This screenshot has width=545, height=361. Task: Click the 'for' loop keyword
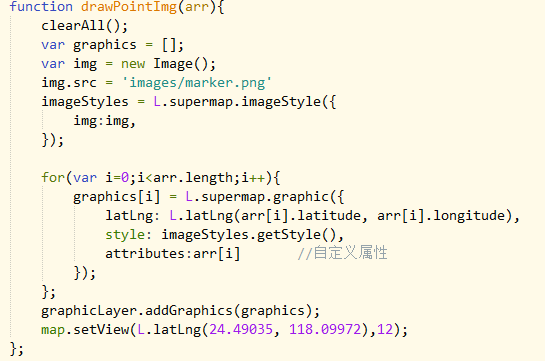[x=53, y=178]
